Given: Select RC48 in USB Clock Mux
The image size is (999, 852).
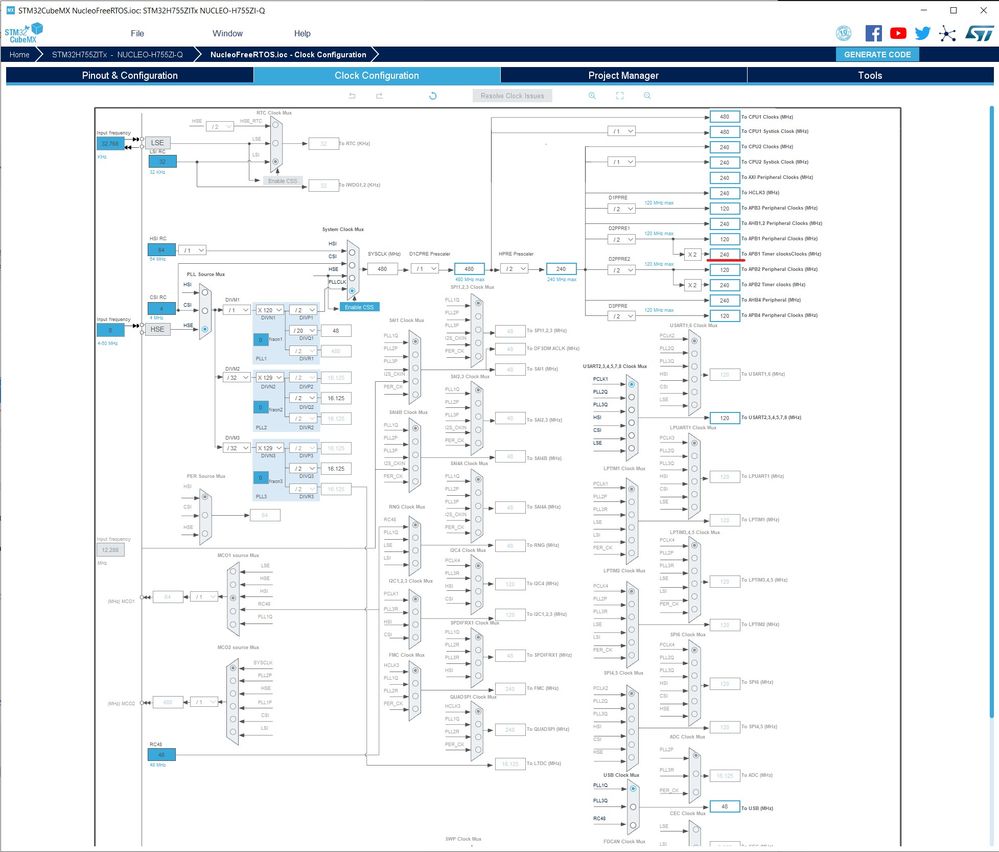Looking at the screenshot, I should pyautogui.click(x=633, y=825).
